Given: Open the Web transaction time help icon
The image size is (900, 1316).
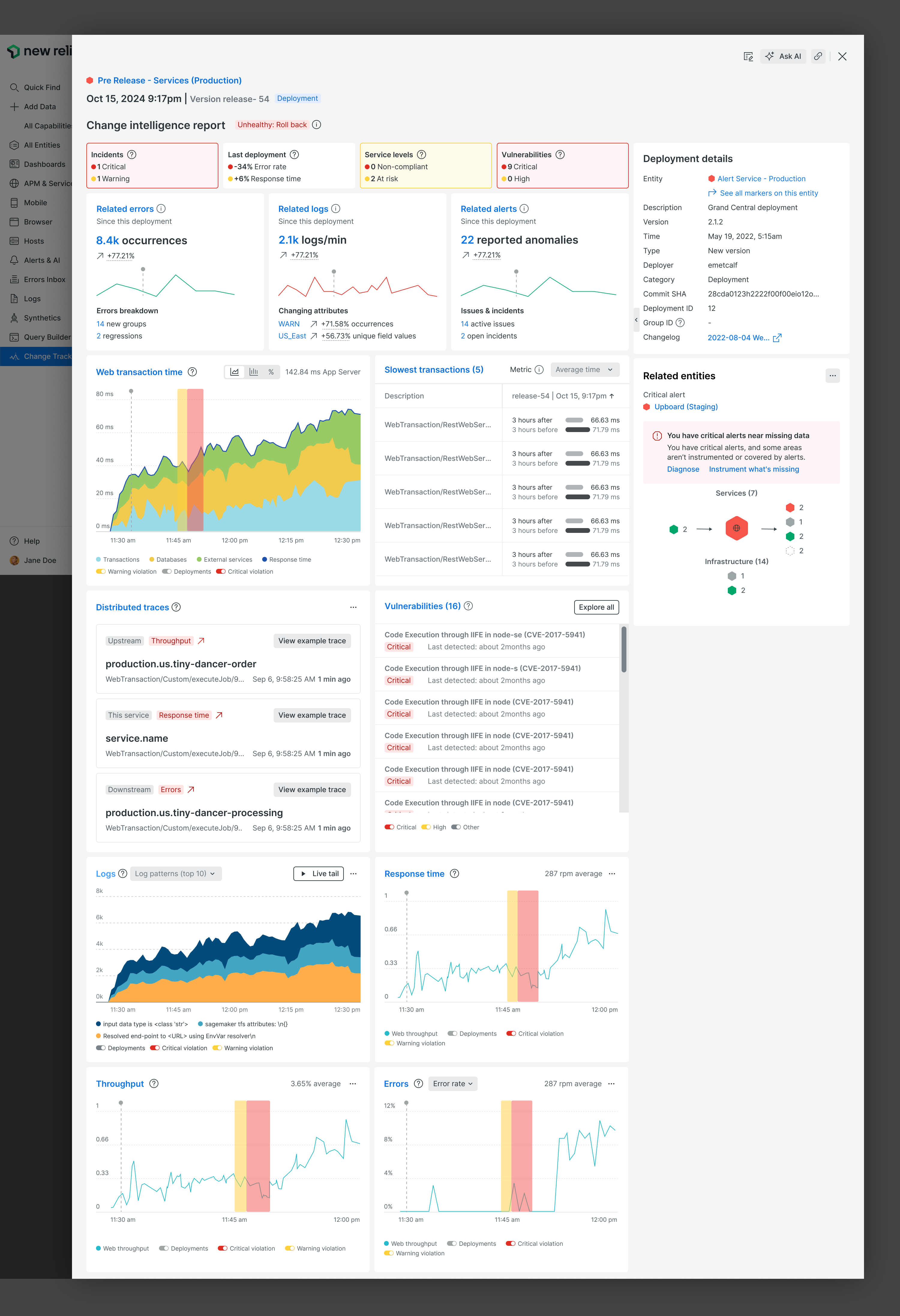Looking at the screenshot, I should click(193, 372).
